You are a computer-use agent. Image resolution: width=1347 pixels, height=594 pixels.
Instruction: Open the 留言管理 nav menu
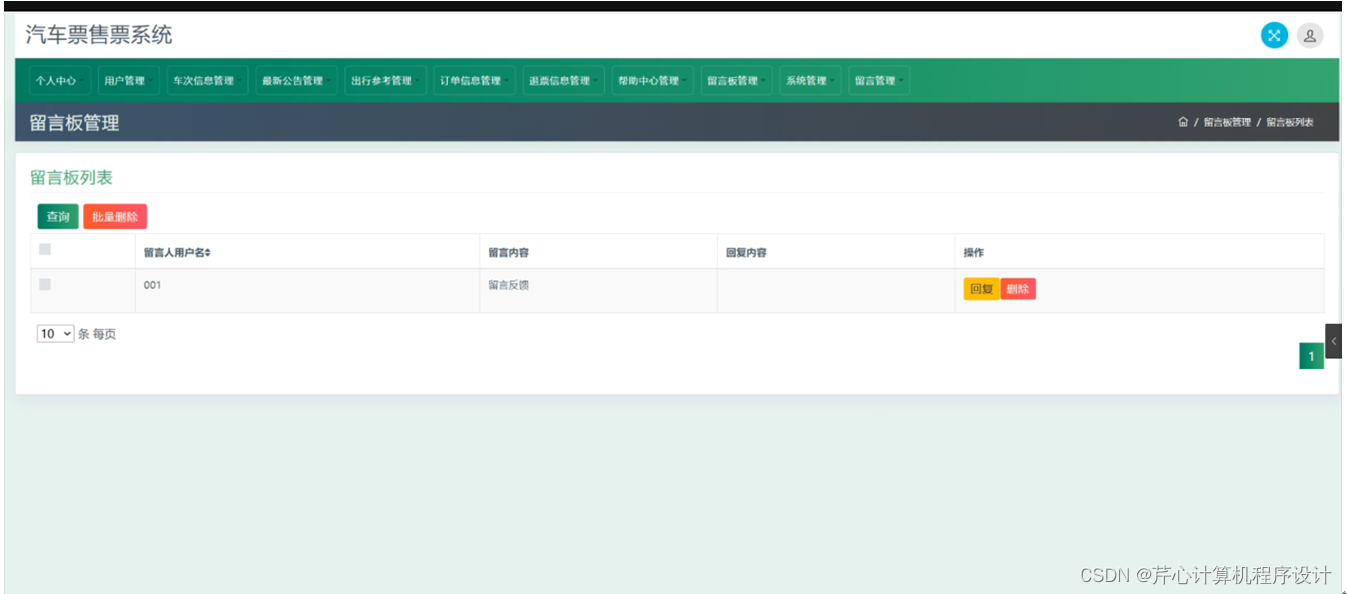point(879,81)
